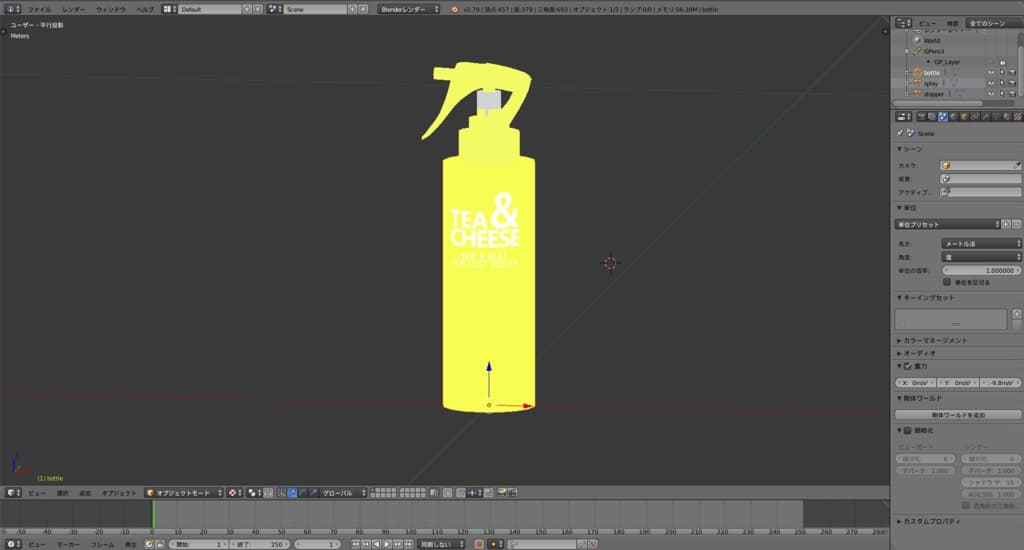Screen dimensions: 1024x550
Task: Enable the 重力 gravity checkbox
Action: (x=909, y=366)
